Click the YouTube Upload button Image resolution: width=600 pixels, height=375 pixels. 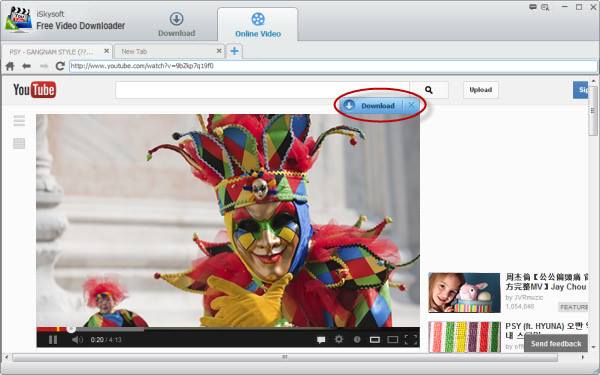point(481,90)
